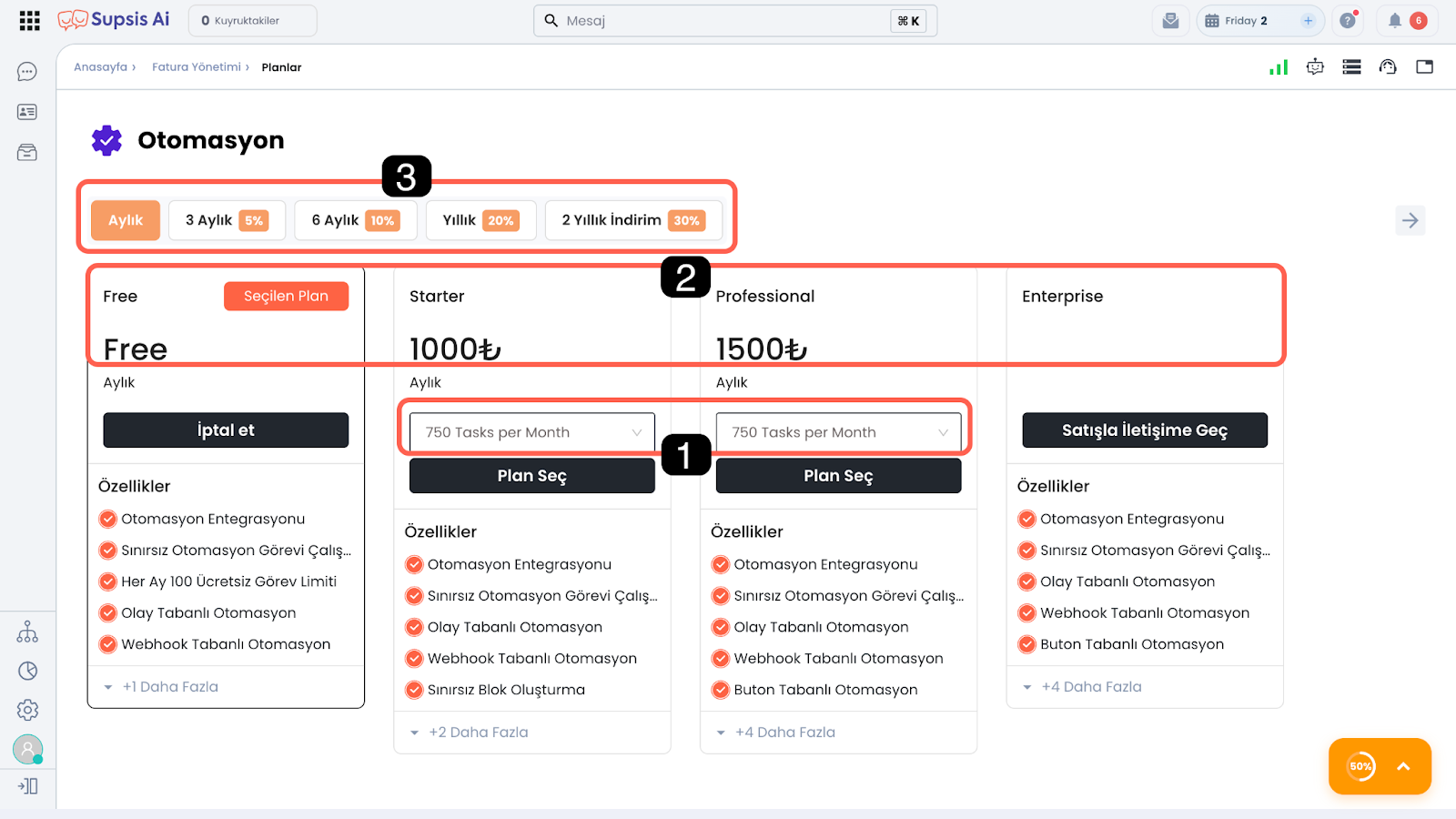The image size is (1456, 819).
Task: Click the notification bell icon
Action: pos(1394,21)
